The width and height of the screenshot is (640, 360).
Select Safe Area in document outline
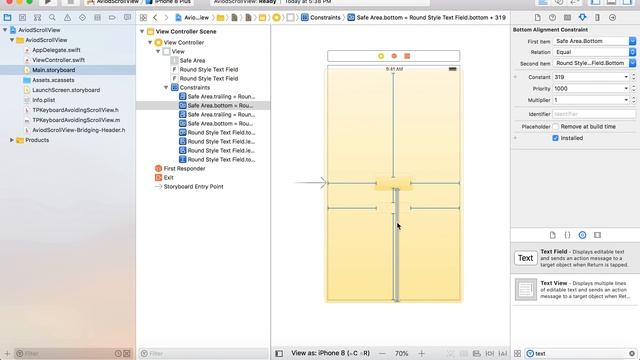[192, 60]
